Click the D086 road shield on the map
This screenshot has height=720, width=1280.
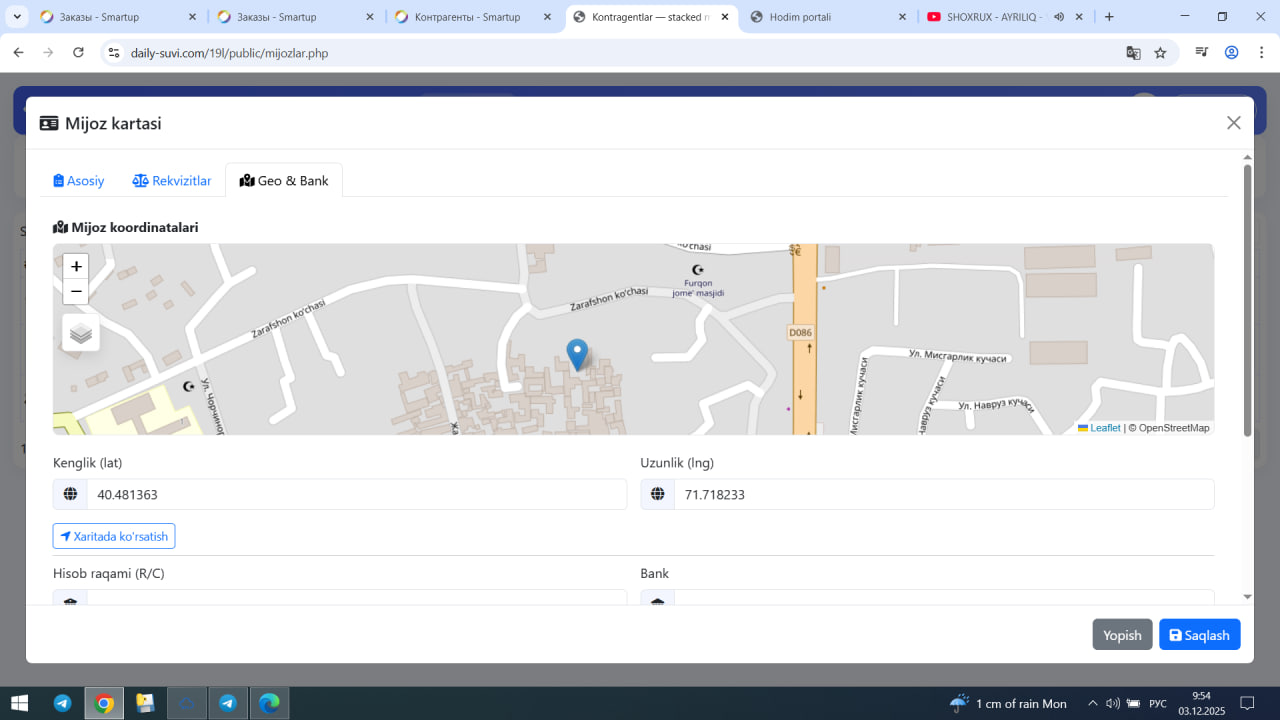click(800, 333)
